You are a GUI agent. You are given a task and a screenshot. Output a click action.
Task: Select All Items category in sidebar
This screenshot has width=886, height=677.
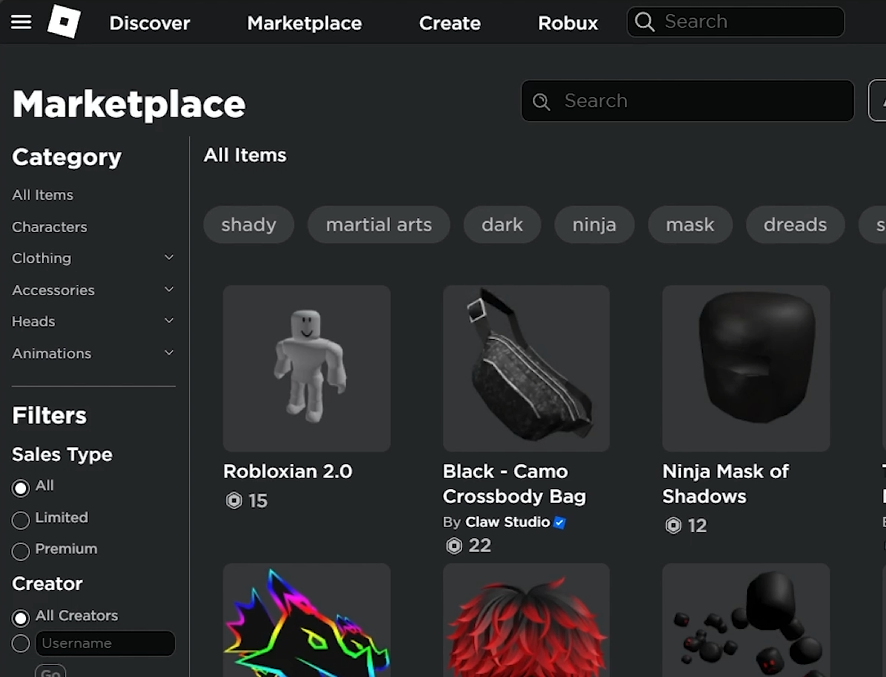tap(42, 195)
